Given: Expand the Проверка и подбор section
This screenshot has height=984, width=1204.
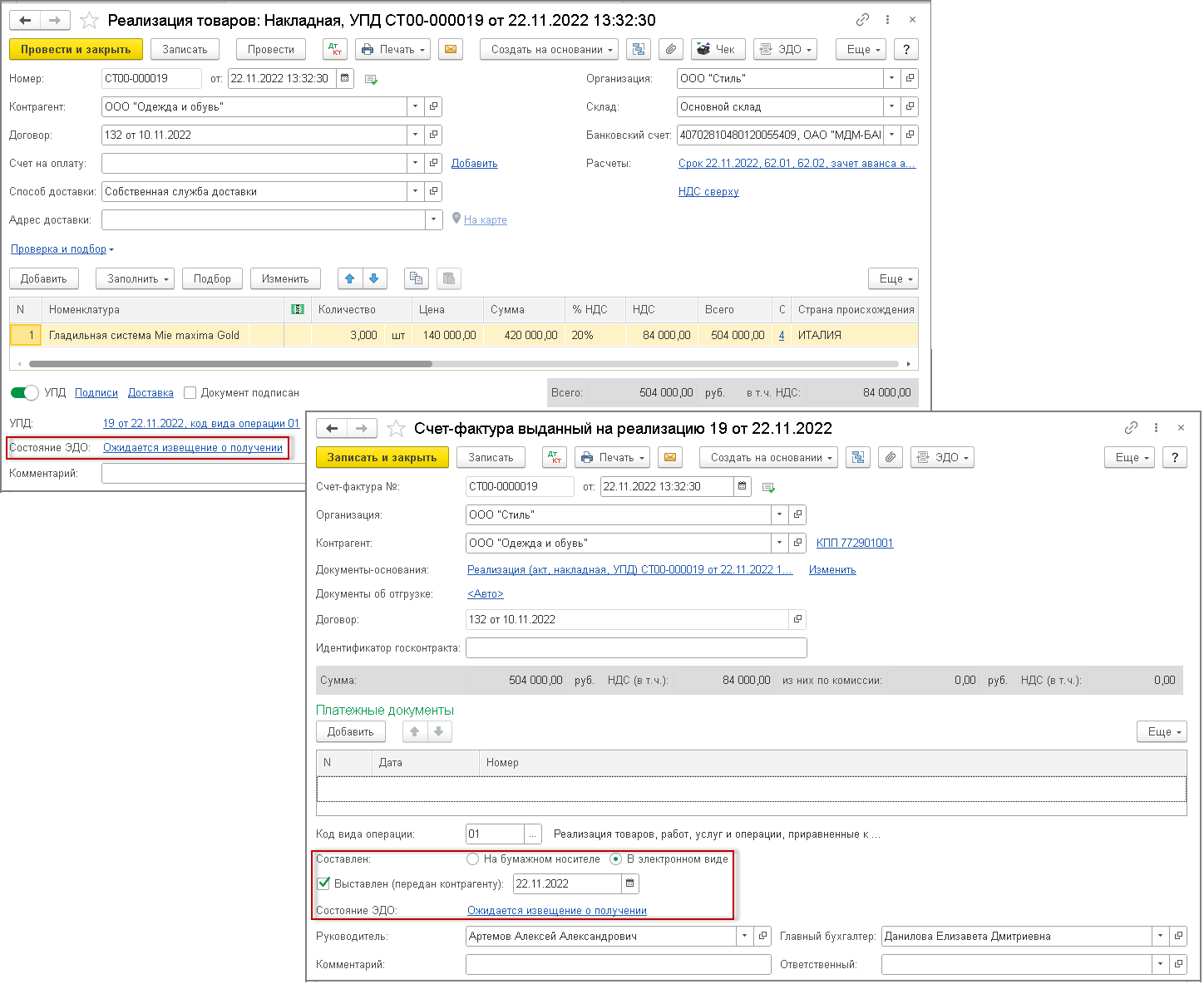Looking at the screenshot, I should (x=62, y=248).
